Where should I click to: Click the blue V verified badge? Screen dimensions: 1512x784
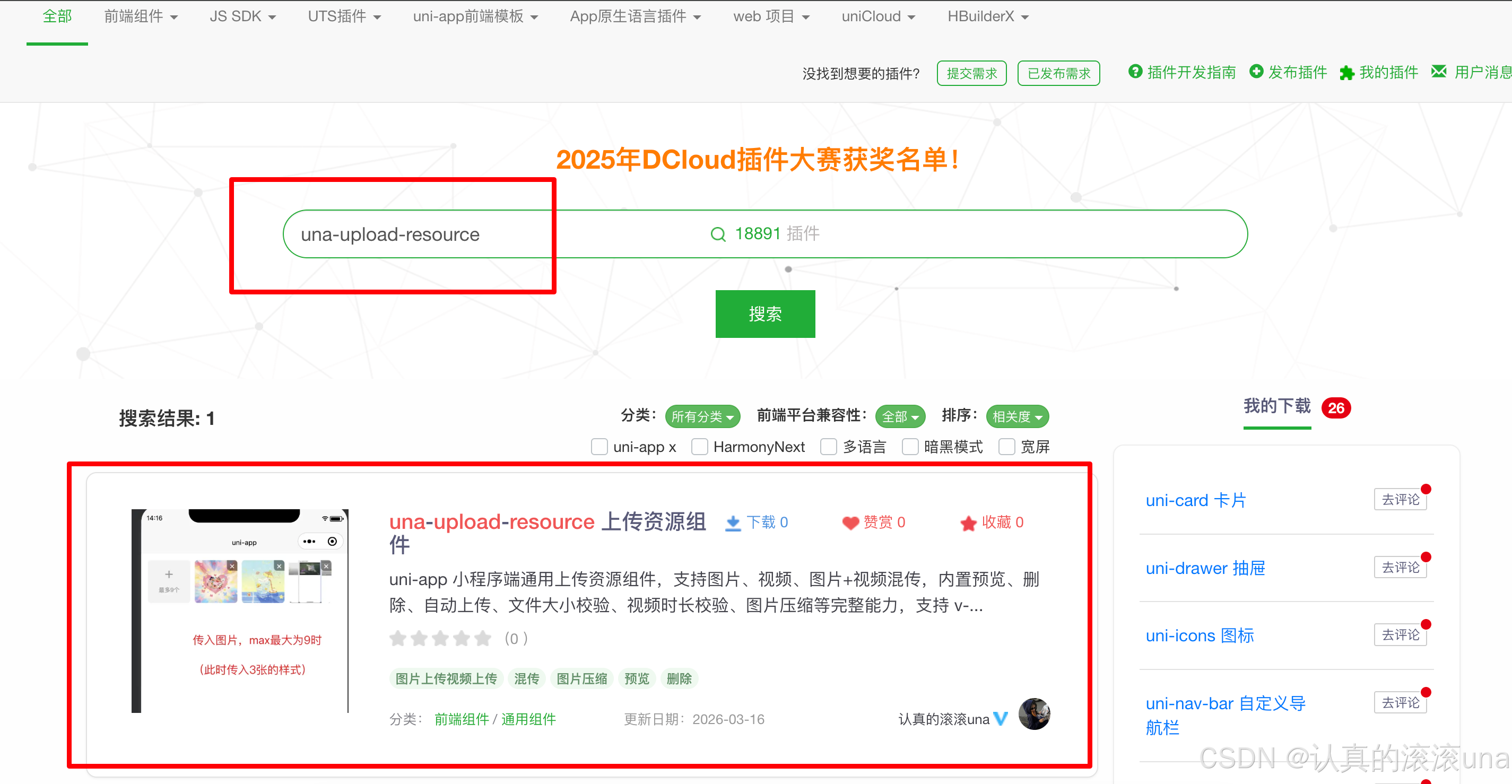[1001, 718]
